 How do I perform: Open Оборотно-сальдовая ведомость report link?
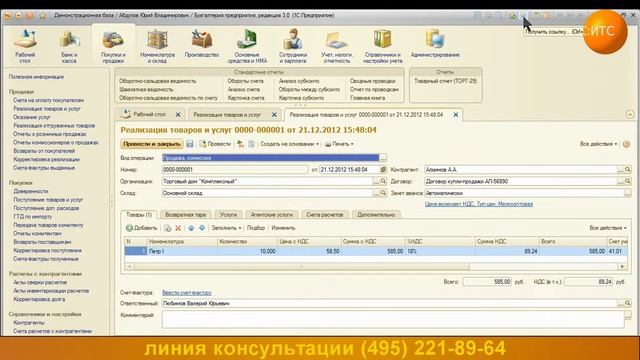[x=158, y=81]
